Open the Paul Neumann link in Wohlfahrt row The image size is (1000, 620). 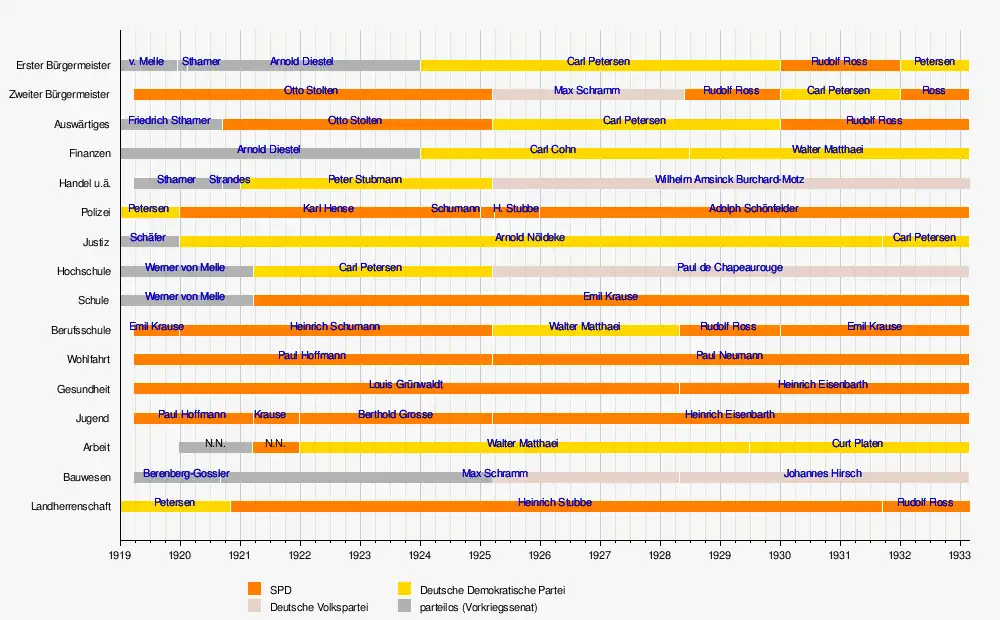click(730, 356)
